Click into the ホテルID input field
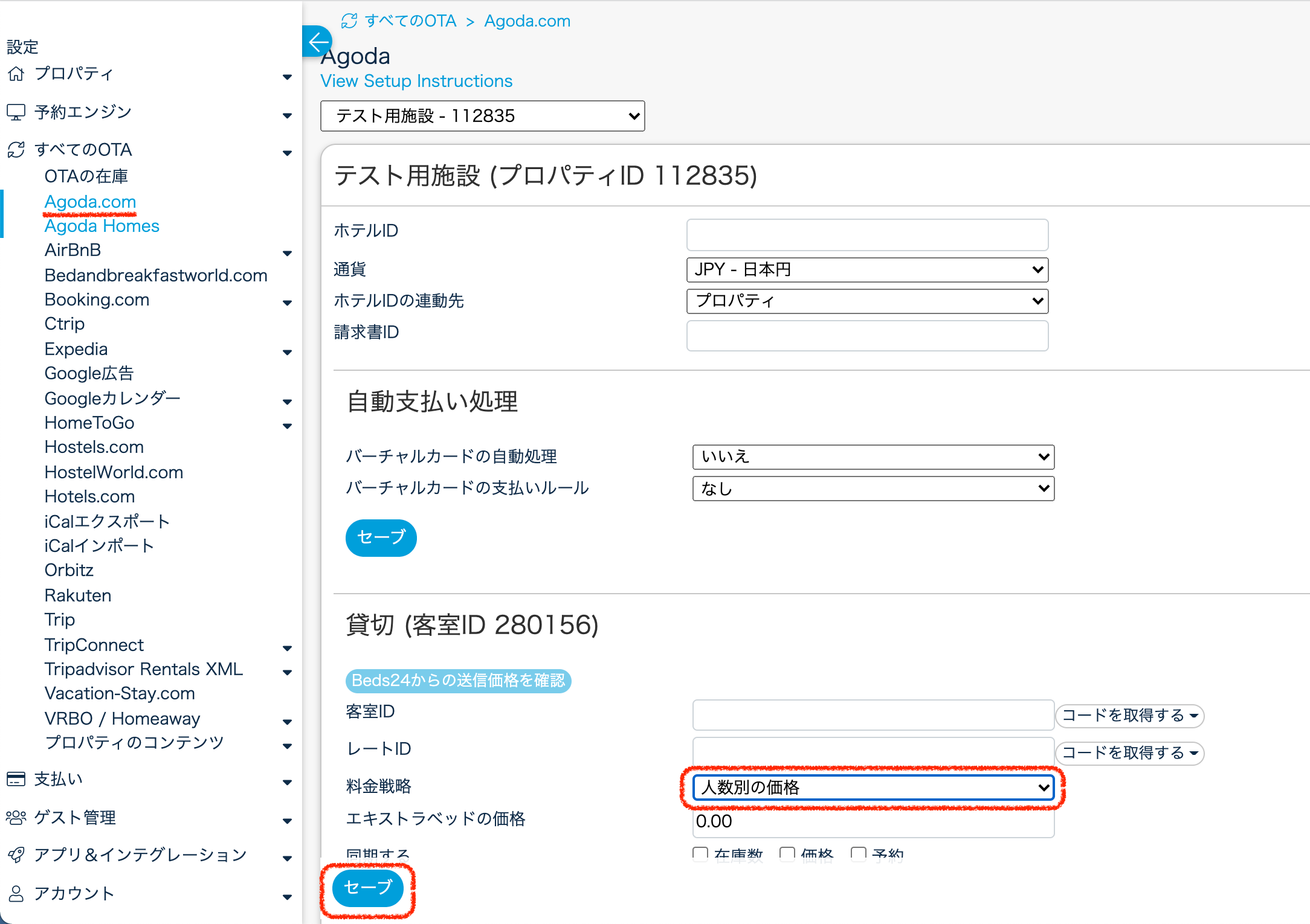1310x924 pixels. click(x=866, y=234)
